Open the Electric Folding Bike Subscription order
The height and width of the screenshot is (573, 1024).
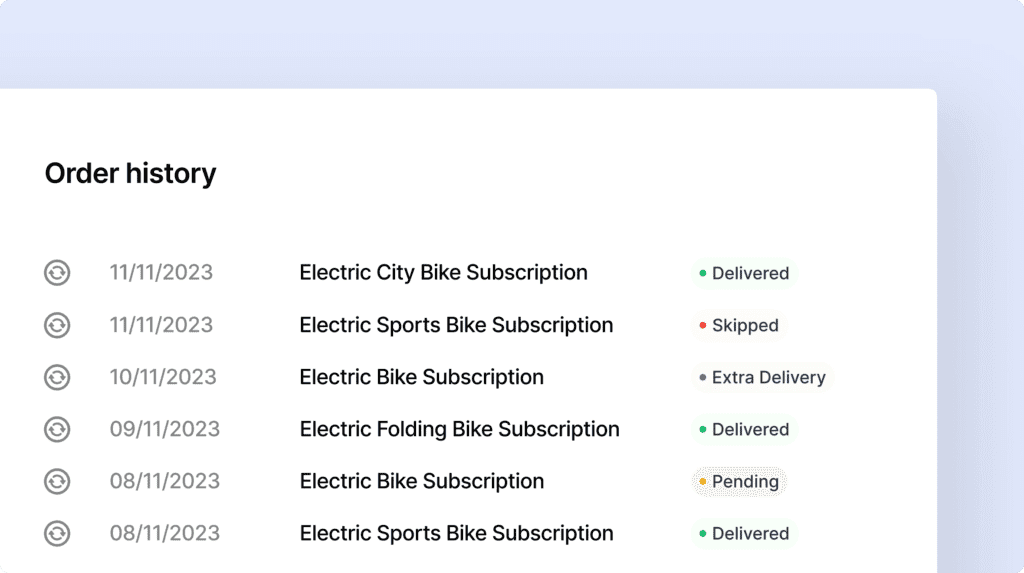(460, 429)
